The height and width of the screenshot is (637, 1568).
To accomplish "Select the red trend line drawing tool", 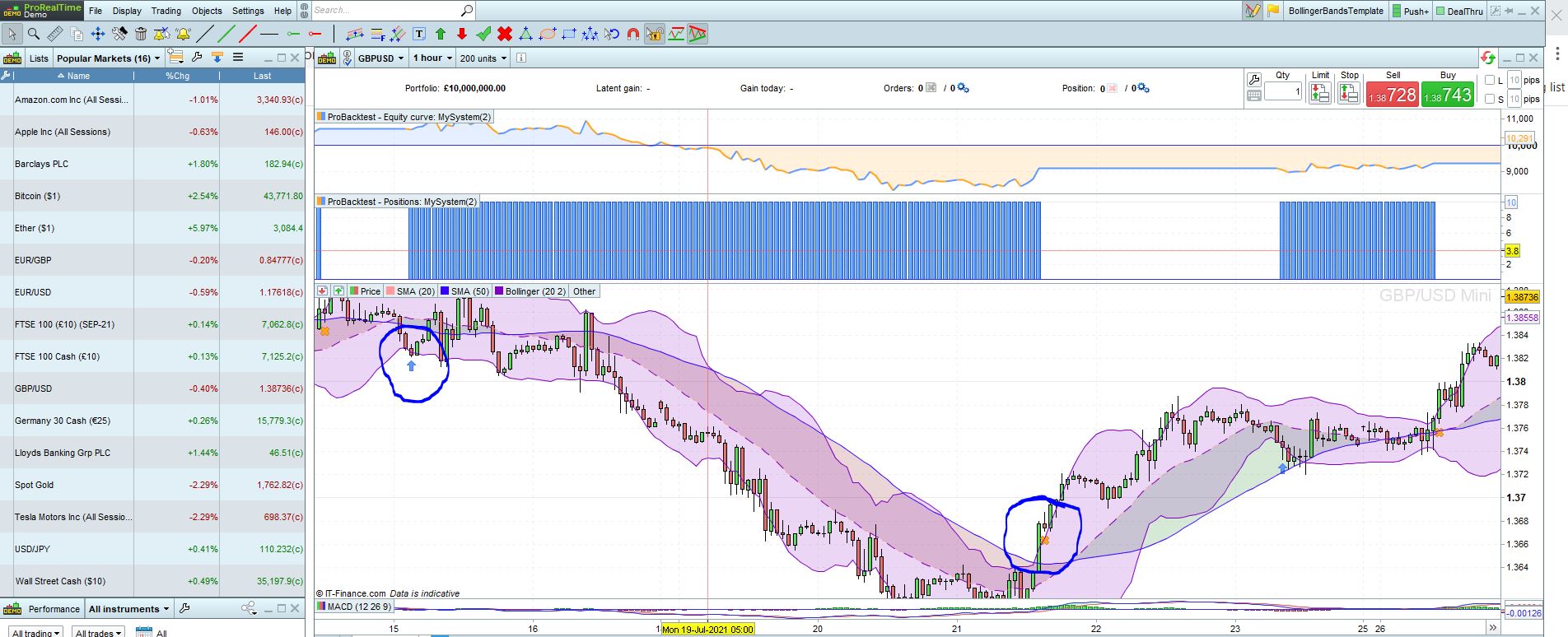I will pyautogui.click(x=248, y=34).
